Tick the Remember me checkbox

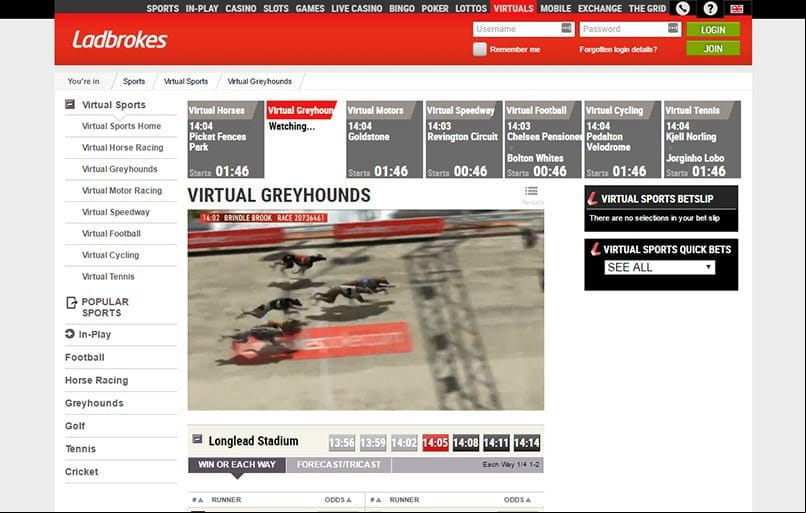[x=480, y=49]
